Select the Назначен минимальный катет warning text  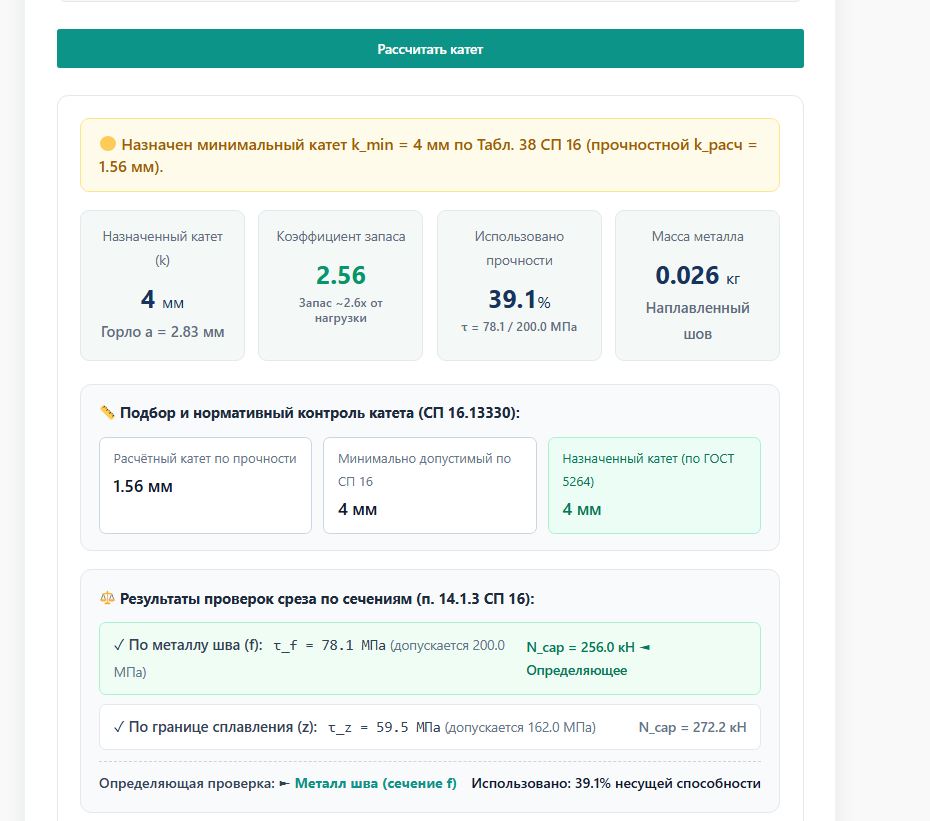(428, 155)
